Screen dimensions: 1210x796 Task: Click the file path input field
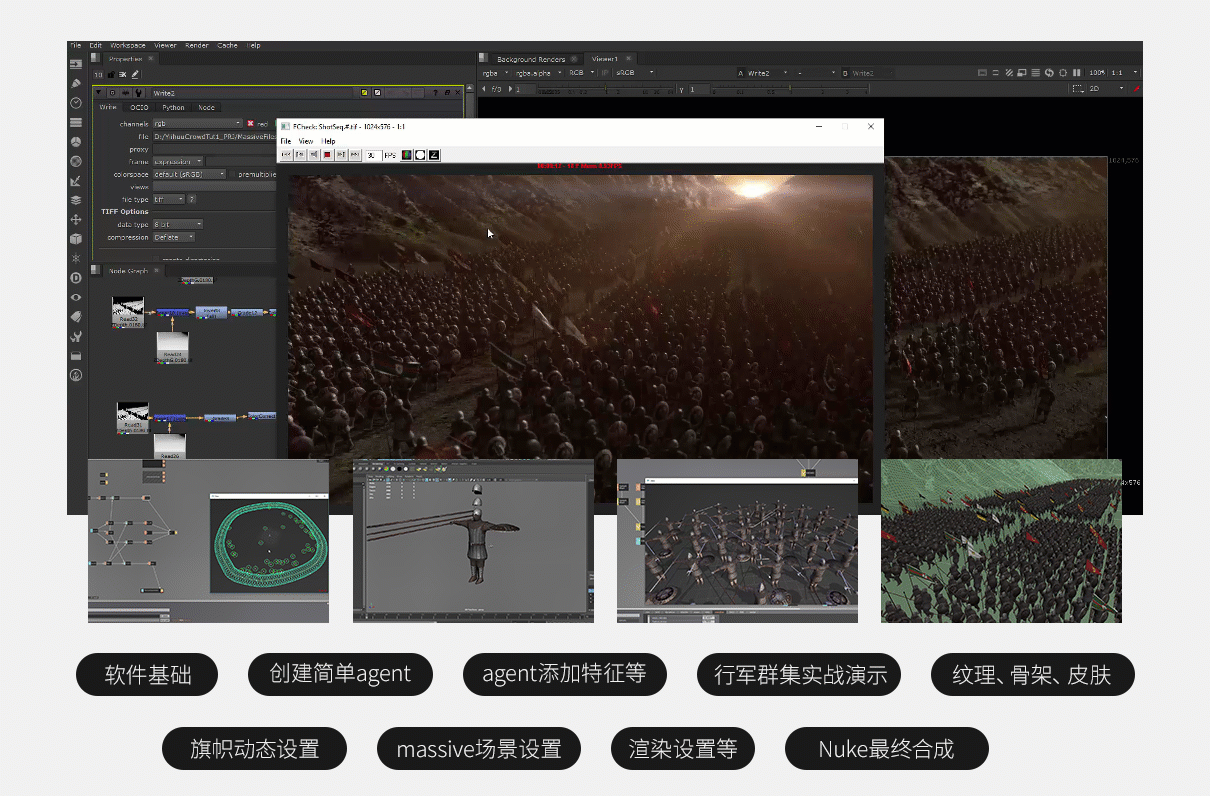click(x=214, y=136)
